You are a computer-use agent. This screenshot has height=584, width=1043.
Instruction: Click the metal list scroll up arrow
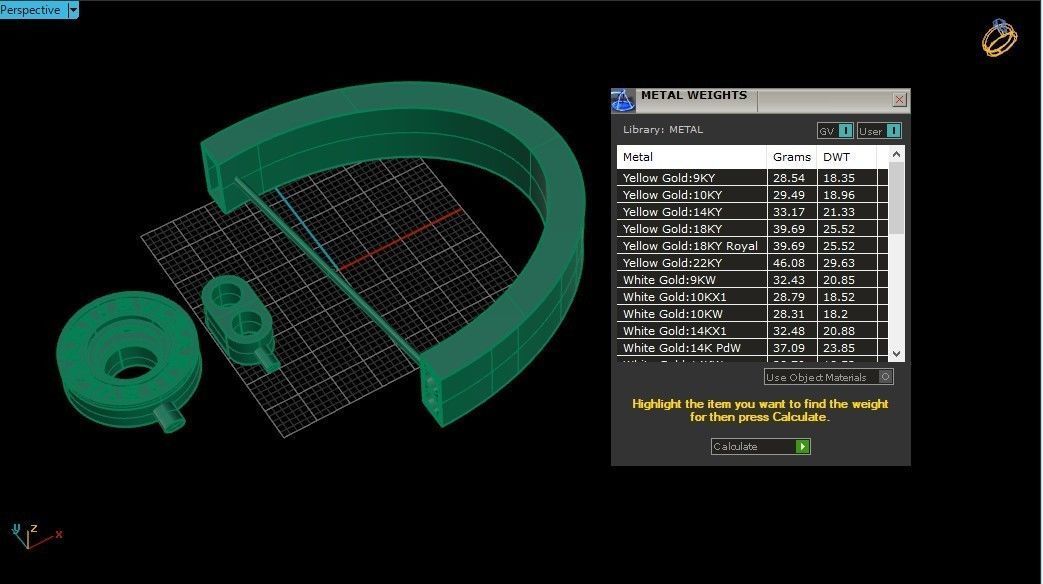[897, 154]
